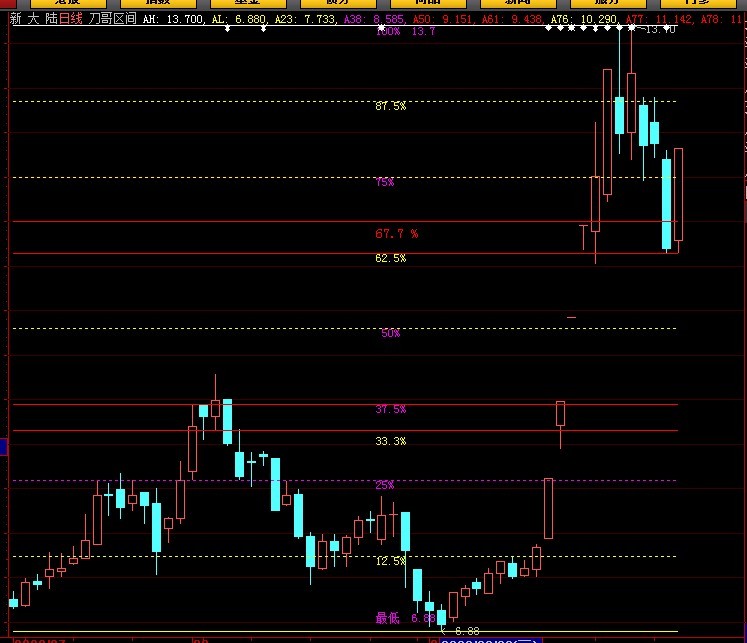
Task: Select the A23: 7.733 reading
Action: coord(305,19)
